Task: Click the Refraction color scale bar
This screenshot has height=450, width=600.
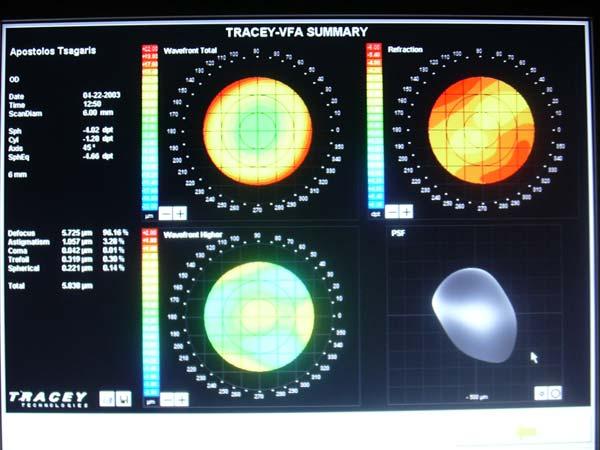Action: pos(374,126)
